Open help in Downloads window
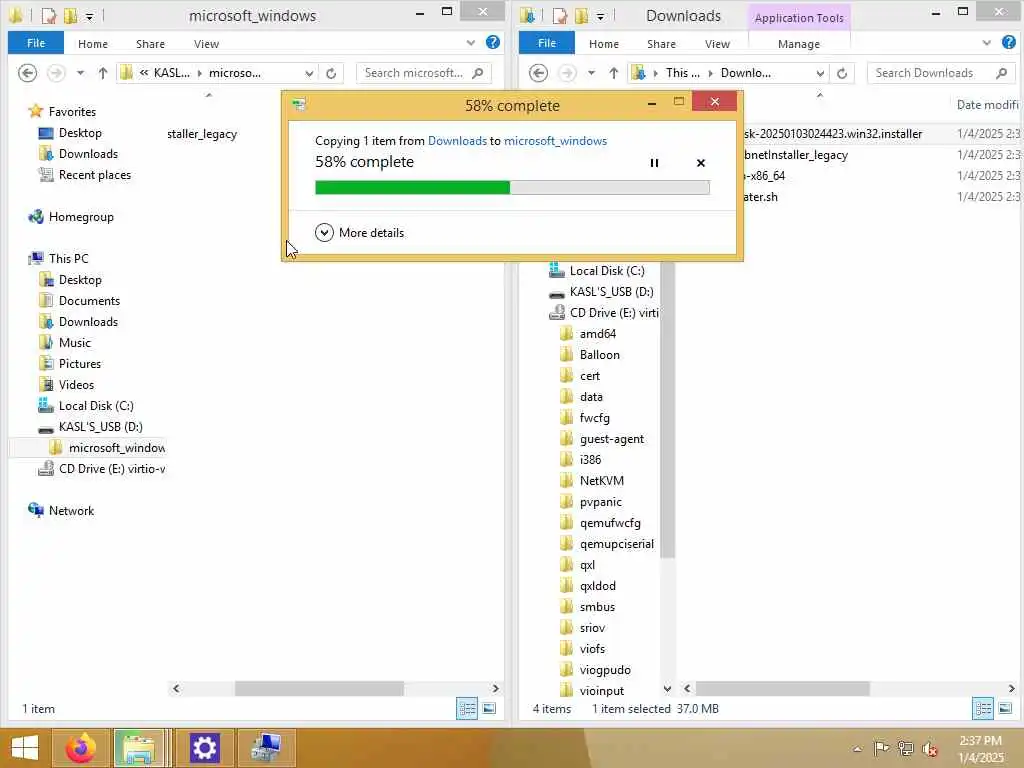 [1008, 42]
